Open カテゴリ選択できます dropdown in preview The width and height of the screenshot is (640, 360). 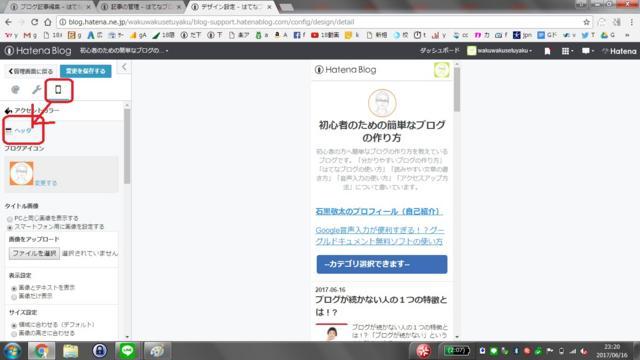tap(382, 264)
